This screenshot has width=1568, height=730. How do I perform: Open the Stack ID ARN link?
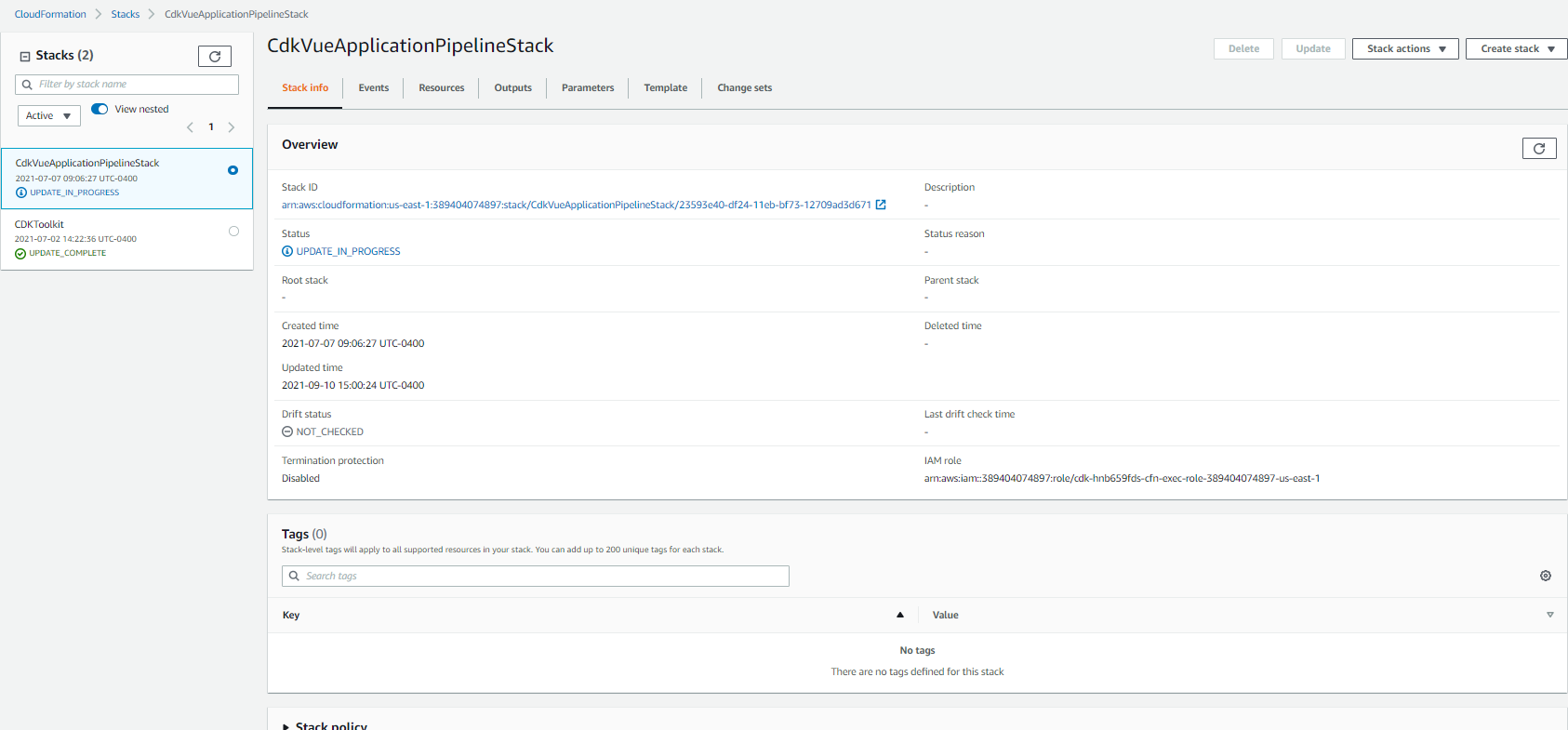577,205
